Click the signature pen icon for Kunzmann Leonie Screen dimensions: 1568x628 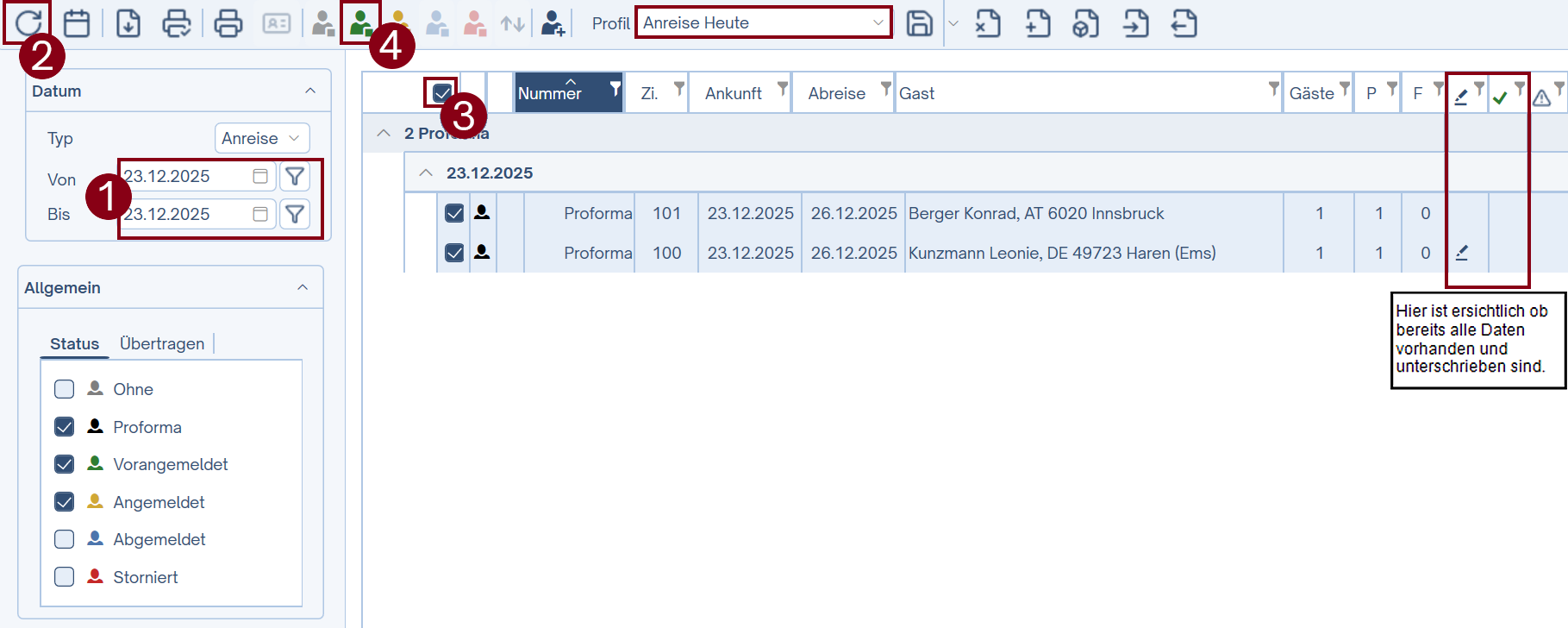coord(1462,253)
